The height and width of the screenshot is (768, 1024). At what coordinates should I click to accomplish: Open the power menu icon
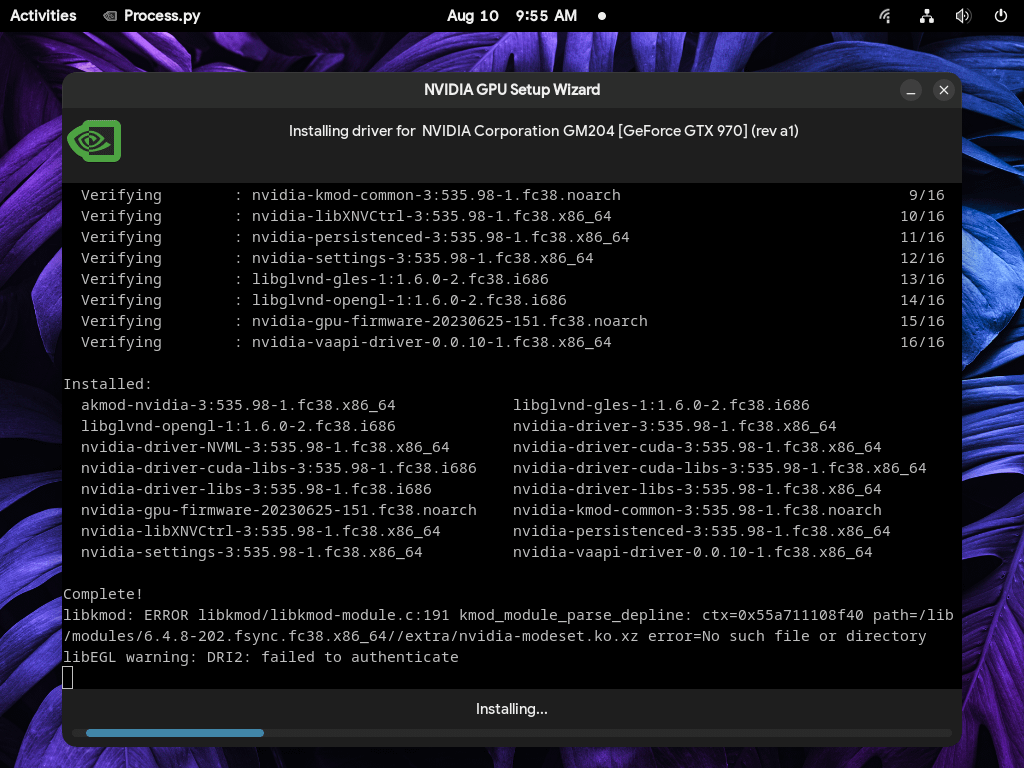point(1000,16)
